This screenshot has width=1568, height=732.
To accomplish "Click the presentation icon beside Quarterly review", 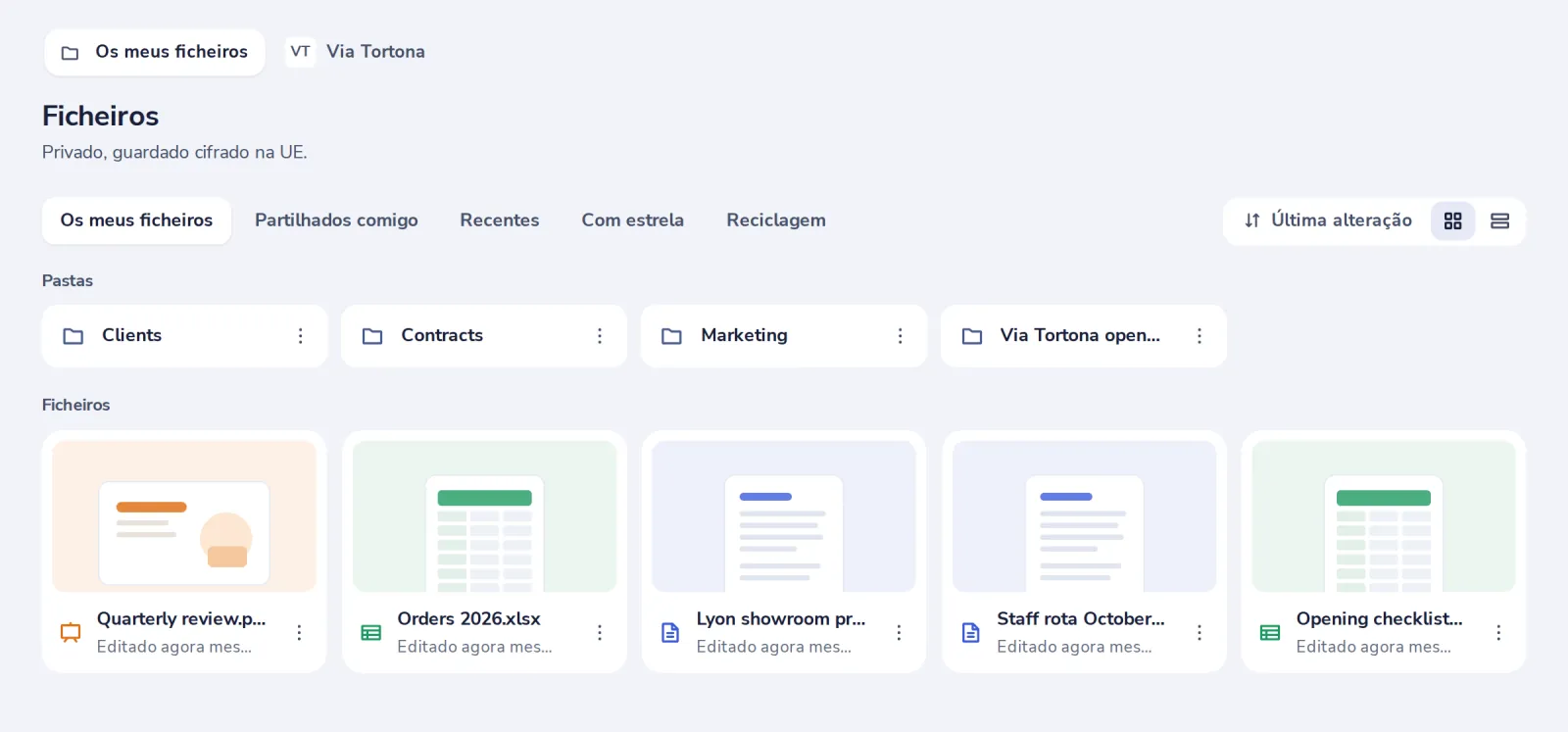I will click(71, 633).
